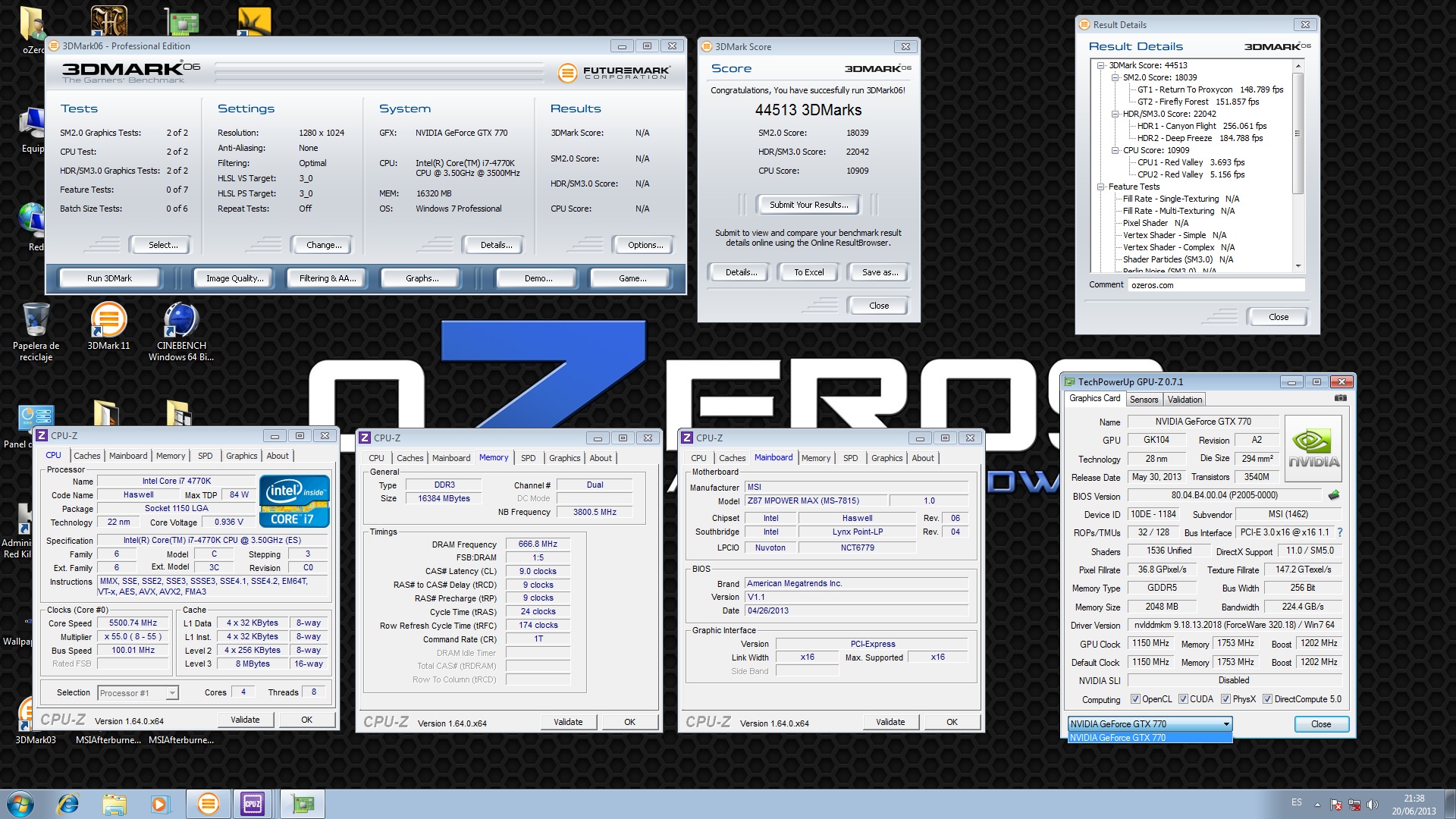Open the Papelera de reciclaje recycle bin
This screenshot has height=819, width=1456.
pyautogui.click(x=36, y=331)
